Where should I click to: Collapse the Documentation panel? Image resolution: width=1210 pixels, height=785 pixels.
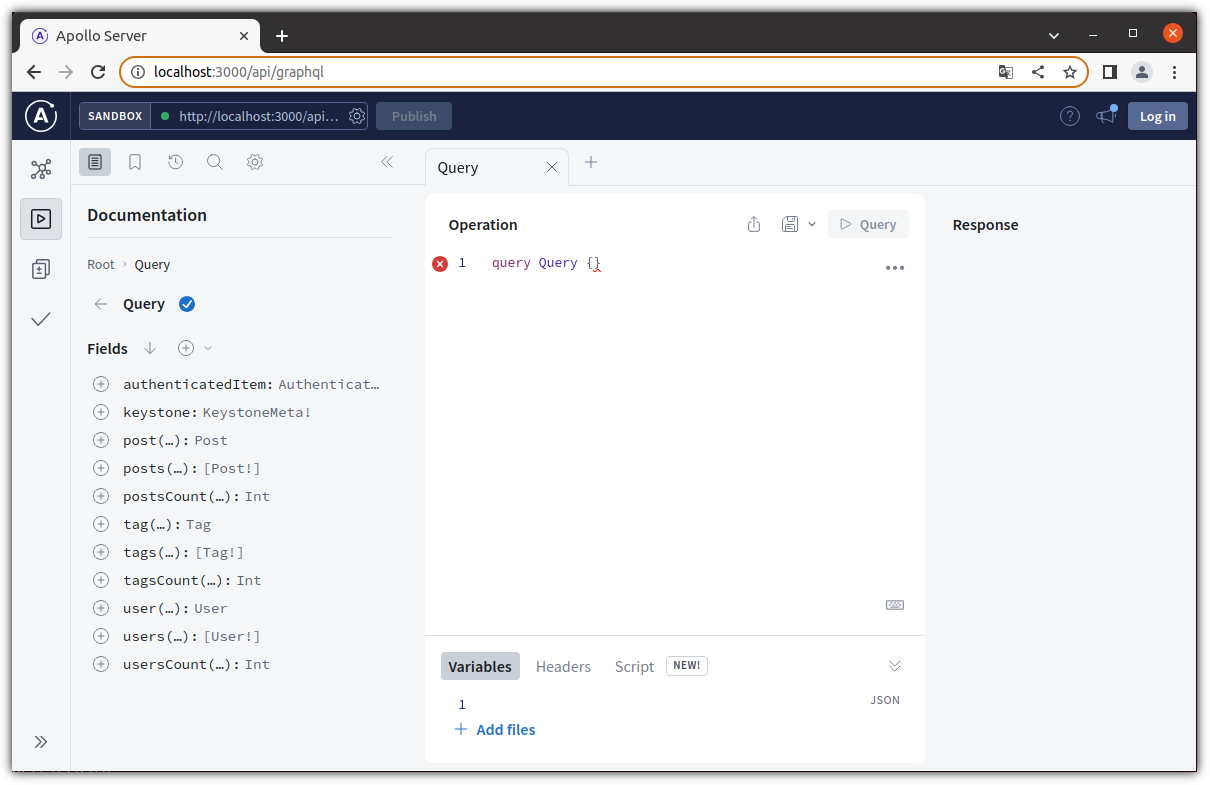pyautogui.click(x=387, y=162)
